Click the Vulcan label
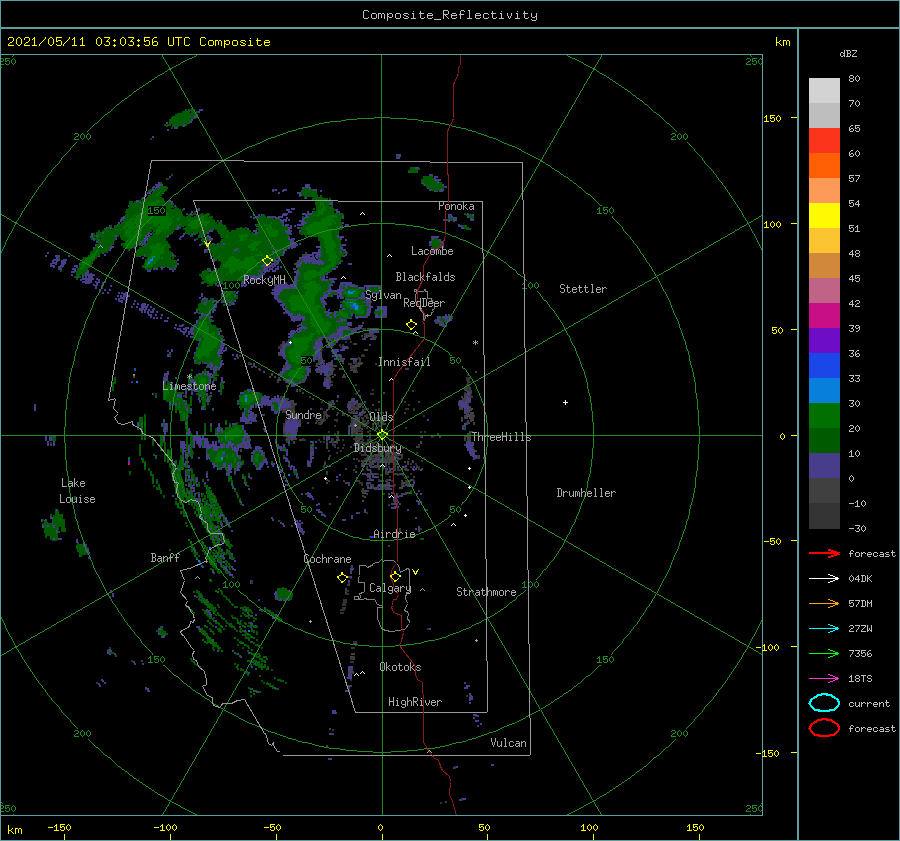Image resolution: width=900 pixels, height=841 pixels. coord(508,743)
